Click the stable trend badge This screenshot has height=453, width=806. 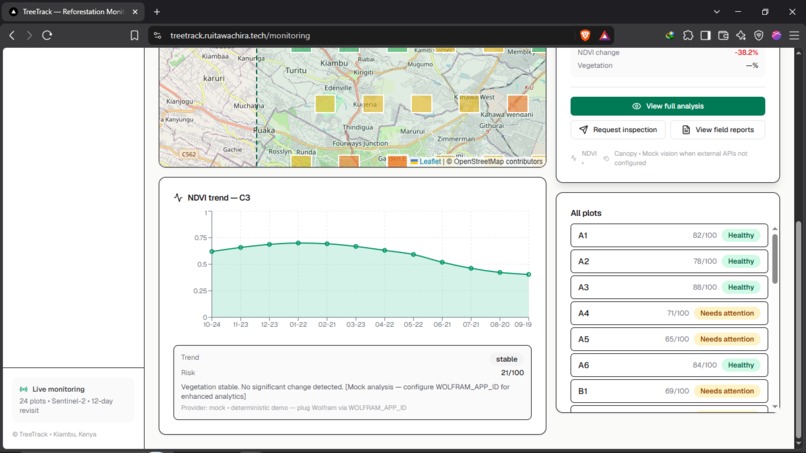(x=506, y=359)
